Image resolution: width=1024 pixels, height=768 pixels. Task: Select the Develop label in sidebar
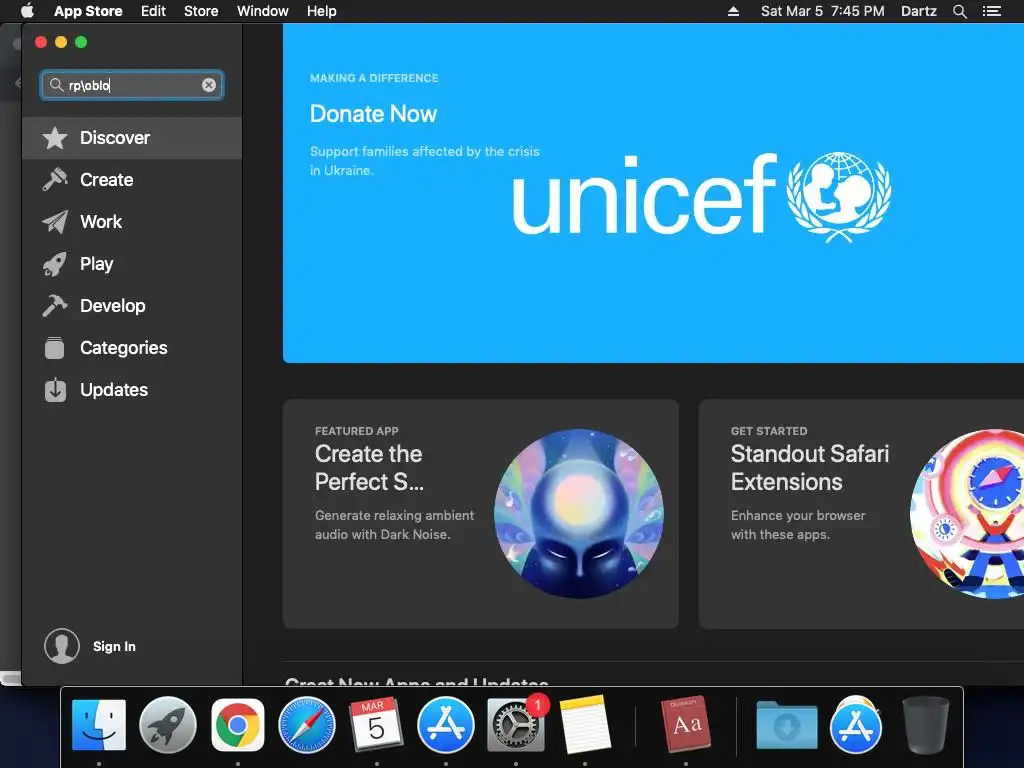[x=113, y=306]
